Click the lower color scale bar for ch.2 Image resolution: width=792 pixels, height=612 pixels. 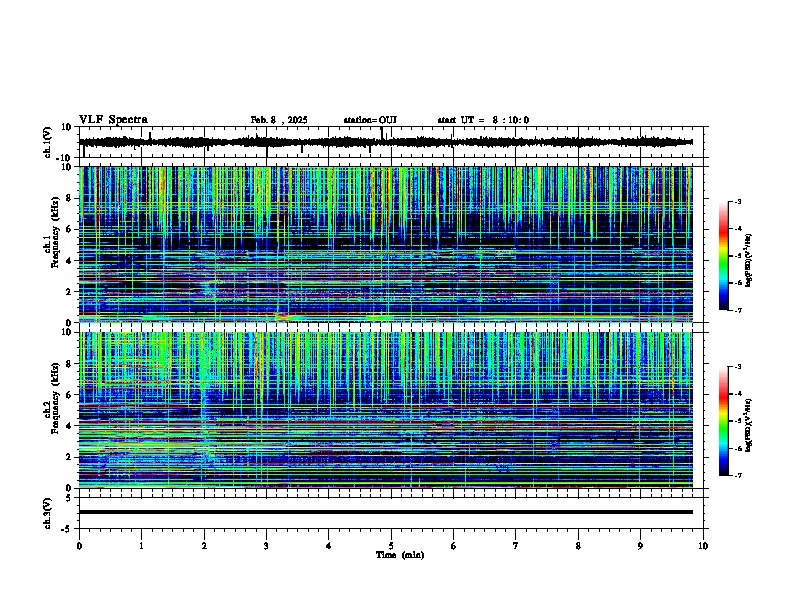tap(723, 421)
